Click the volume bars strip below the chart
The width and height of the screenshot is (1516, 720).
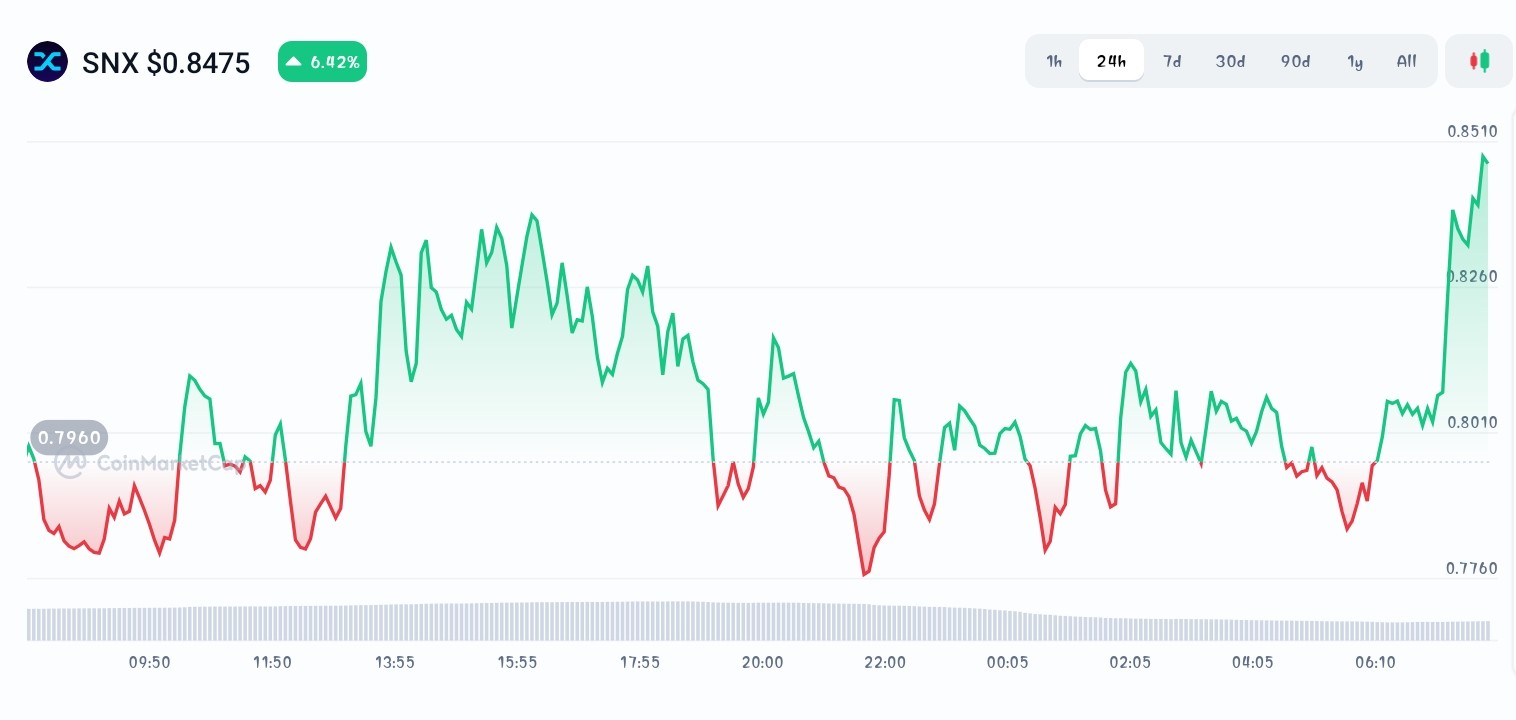tap(758, 621)
